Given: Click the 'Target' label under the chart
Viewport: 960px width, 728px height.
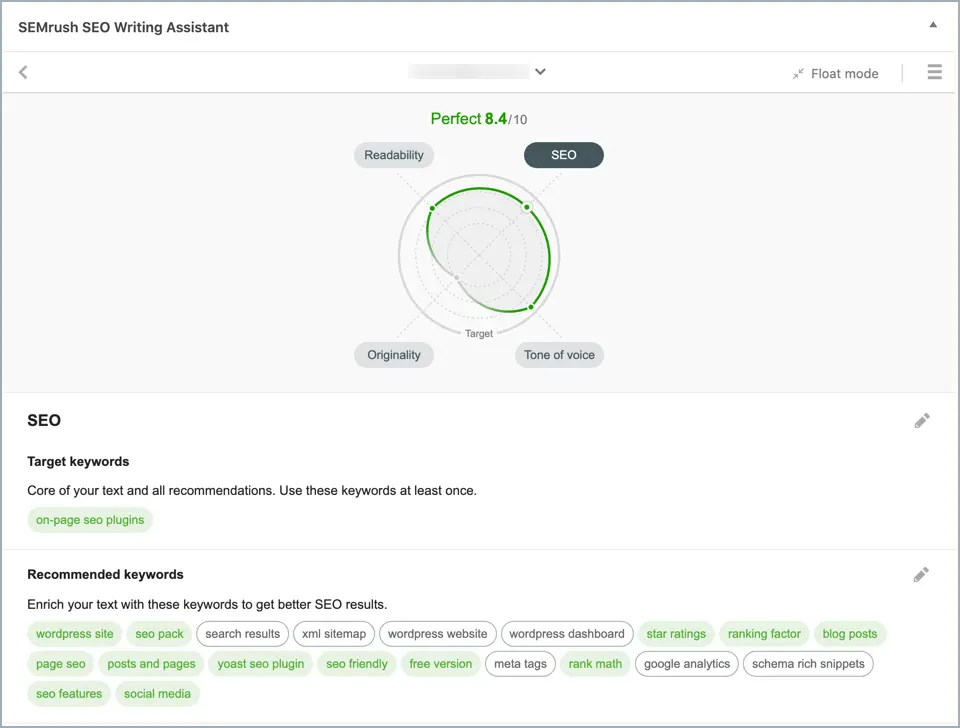Looking at the screenshot, I should tap(479, 334).
